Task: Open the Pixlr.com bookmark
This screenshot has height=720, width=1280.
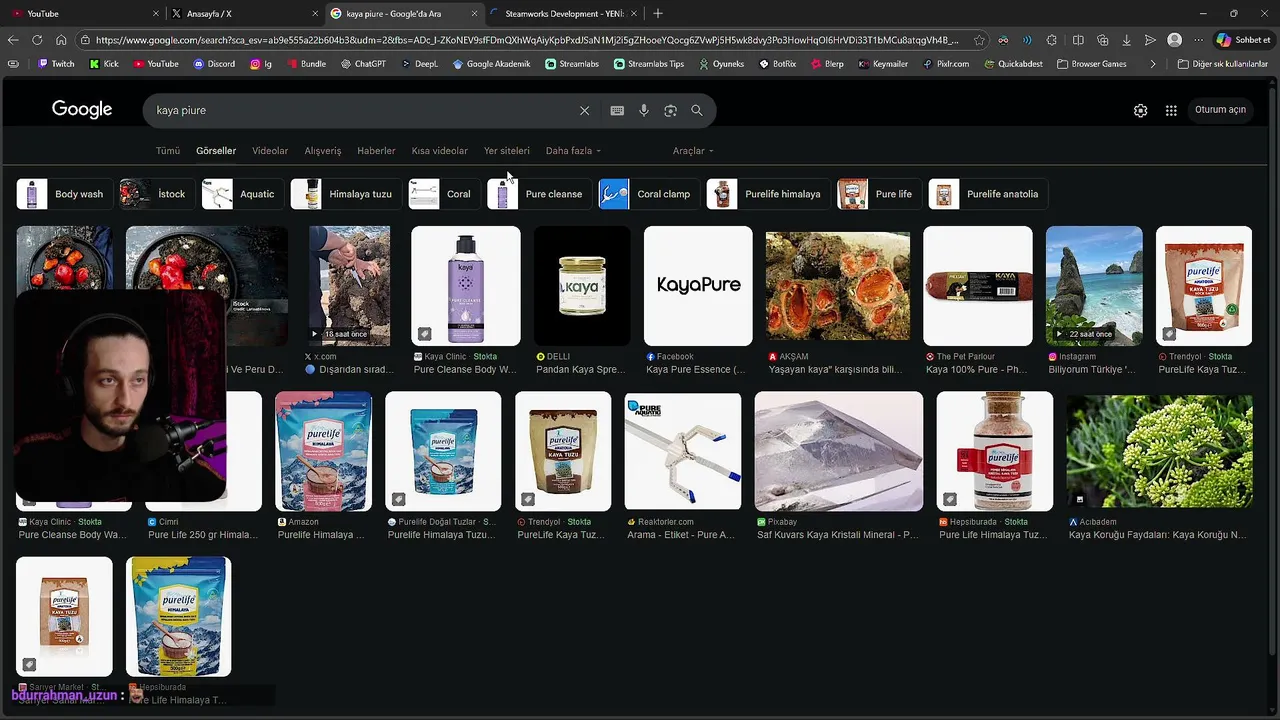Action: pyautogui.click(x=945, y=64)
